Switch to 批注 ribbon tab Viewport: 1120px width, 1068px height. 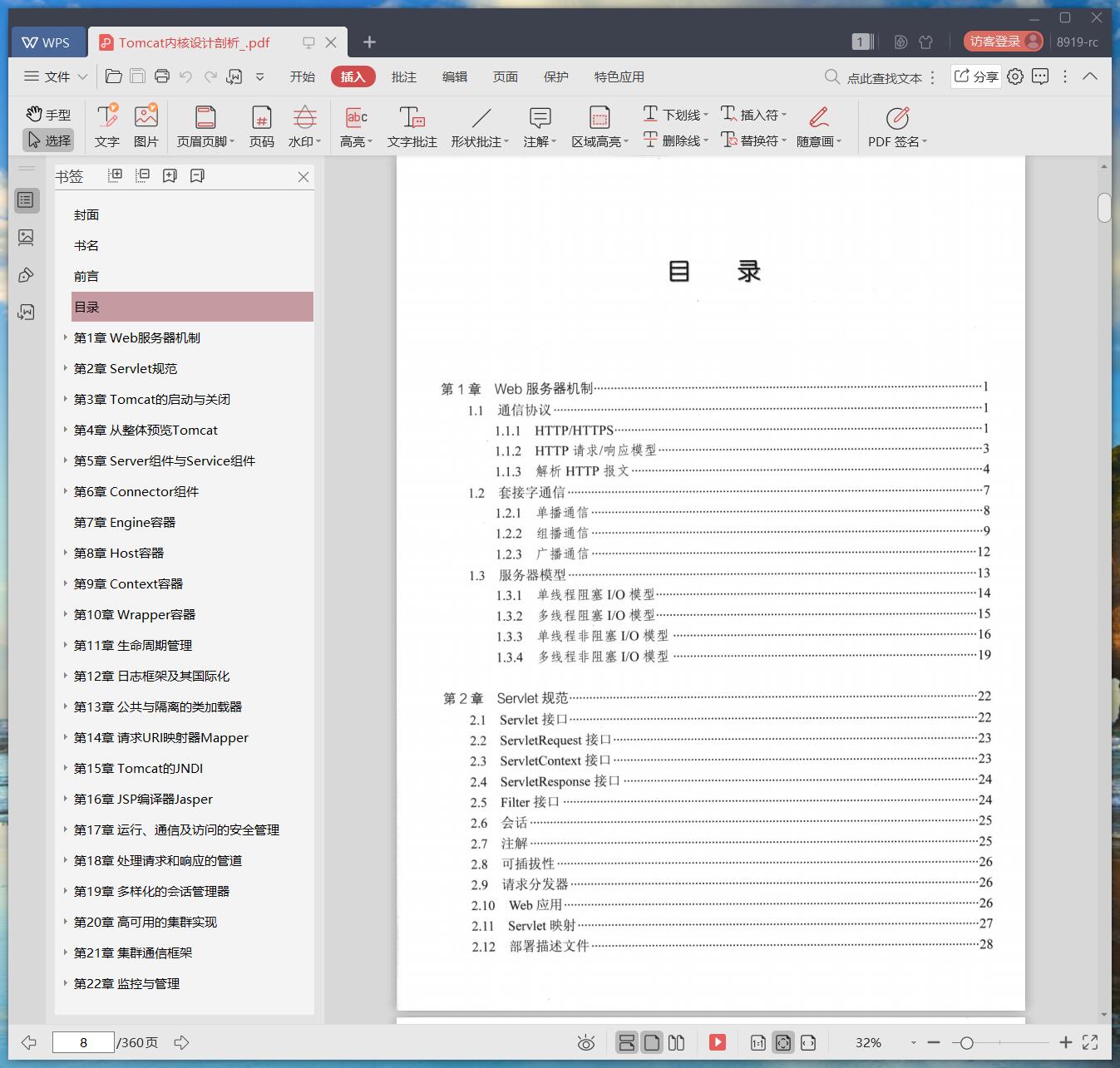coord(404,76)
